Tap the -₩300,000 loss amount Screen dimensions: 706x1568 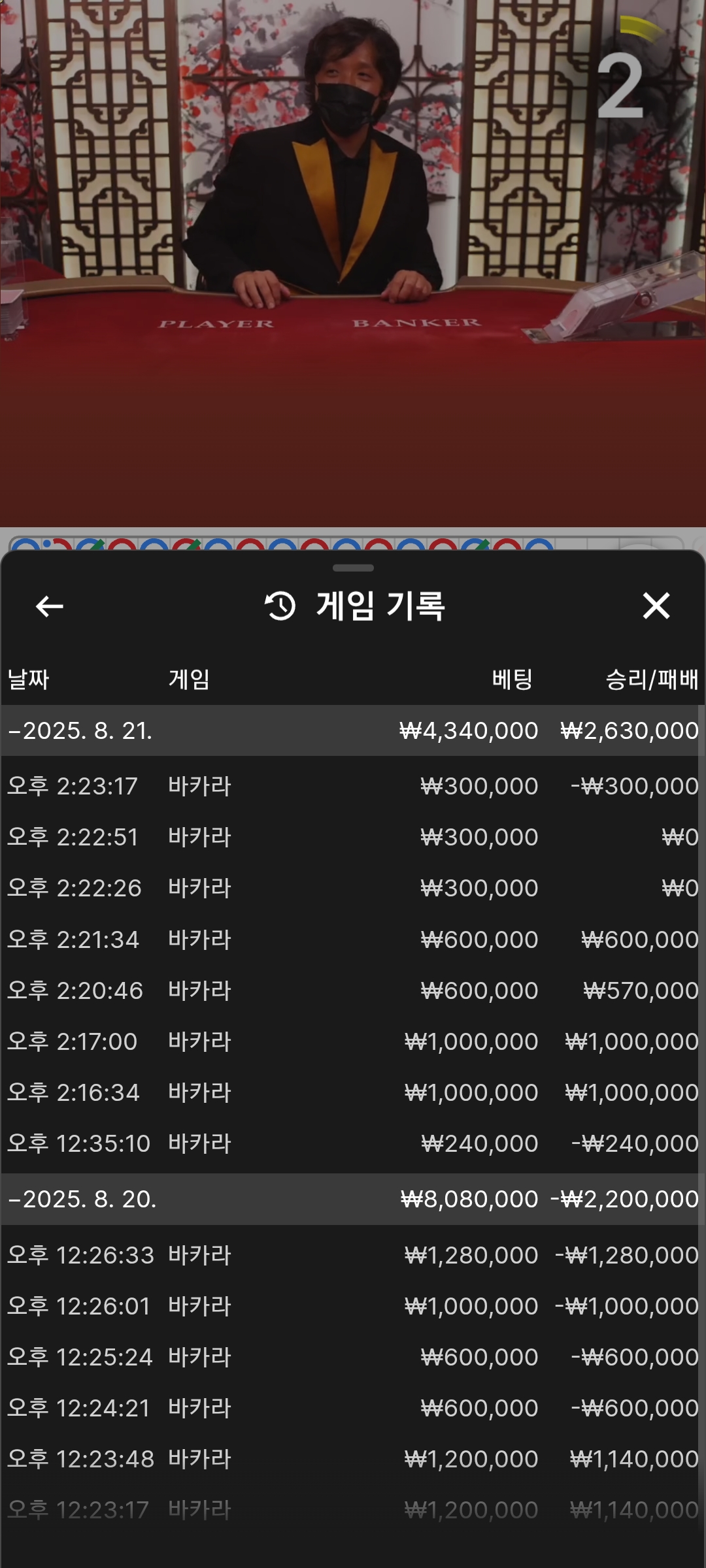point(635,786)
